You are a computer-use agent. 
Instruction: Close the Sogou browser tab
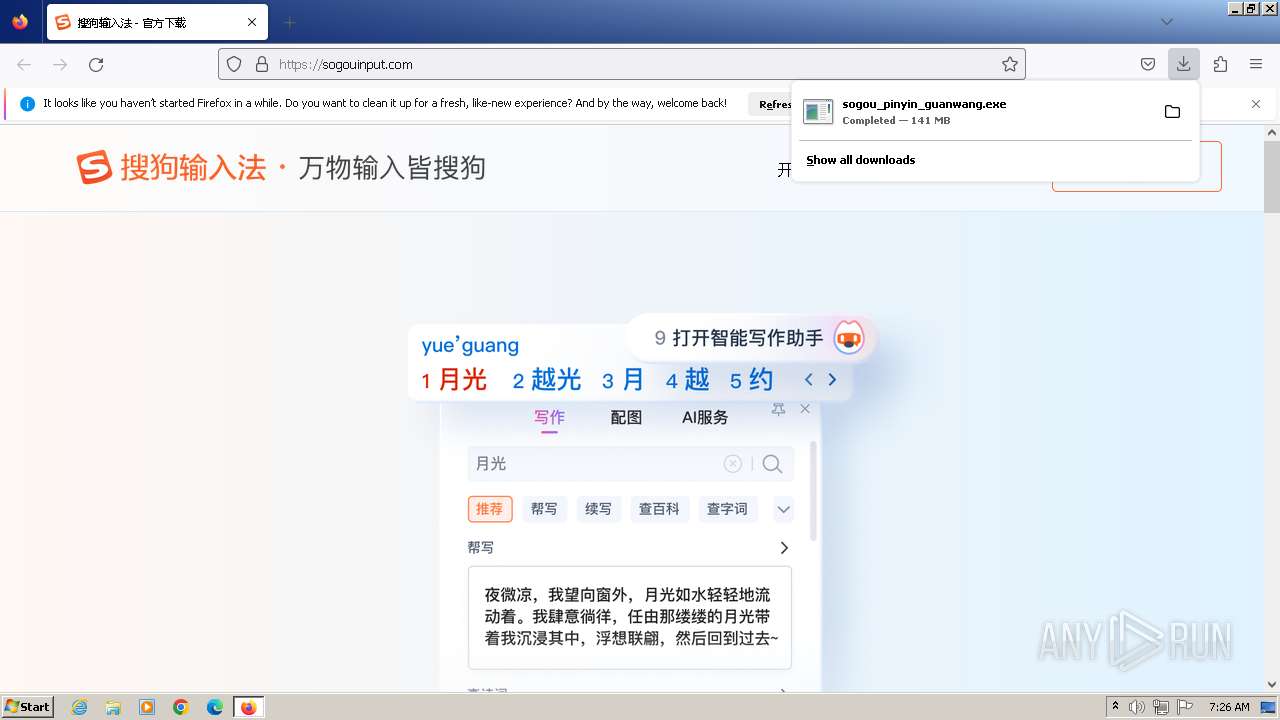252,22
